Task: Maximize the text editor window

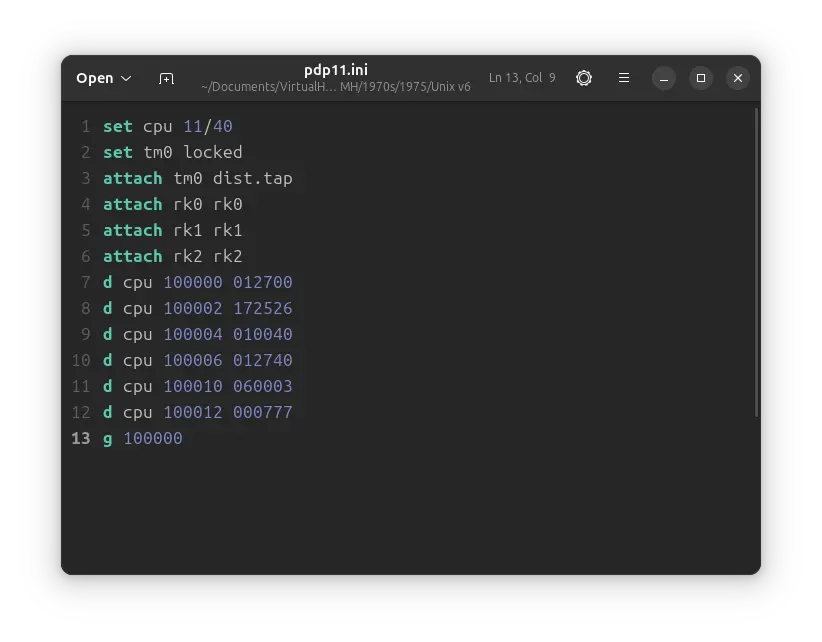Action: [701, 78]
